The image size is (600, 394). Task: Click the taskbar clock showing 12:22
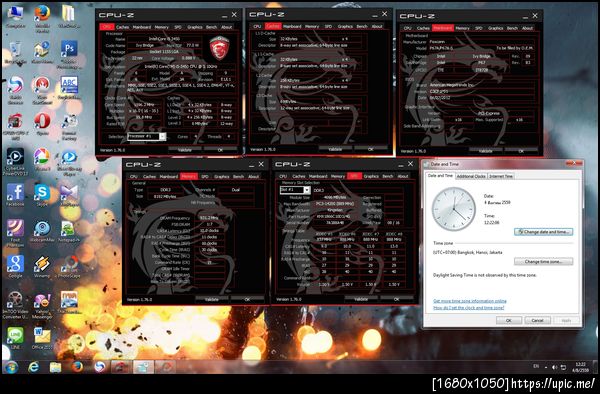coord(580,367)
